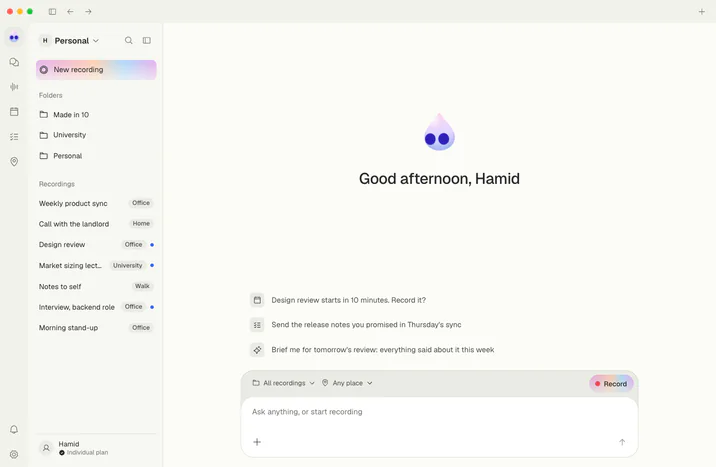Screen dimensions: 716x467
Task: Click the plus attach icon in the prompt box
Action: pyautogui.click(x=257, y=442)
